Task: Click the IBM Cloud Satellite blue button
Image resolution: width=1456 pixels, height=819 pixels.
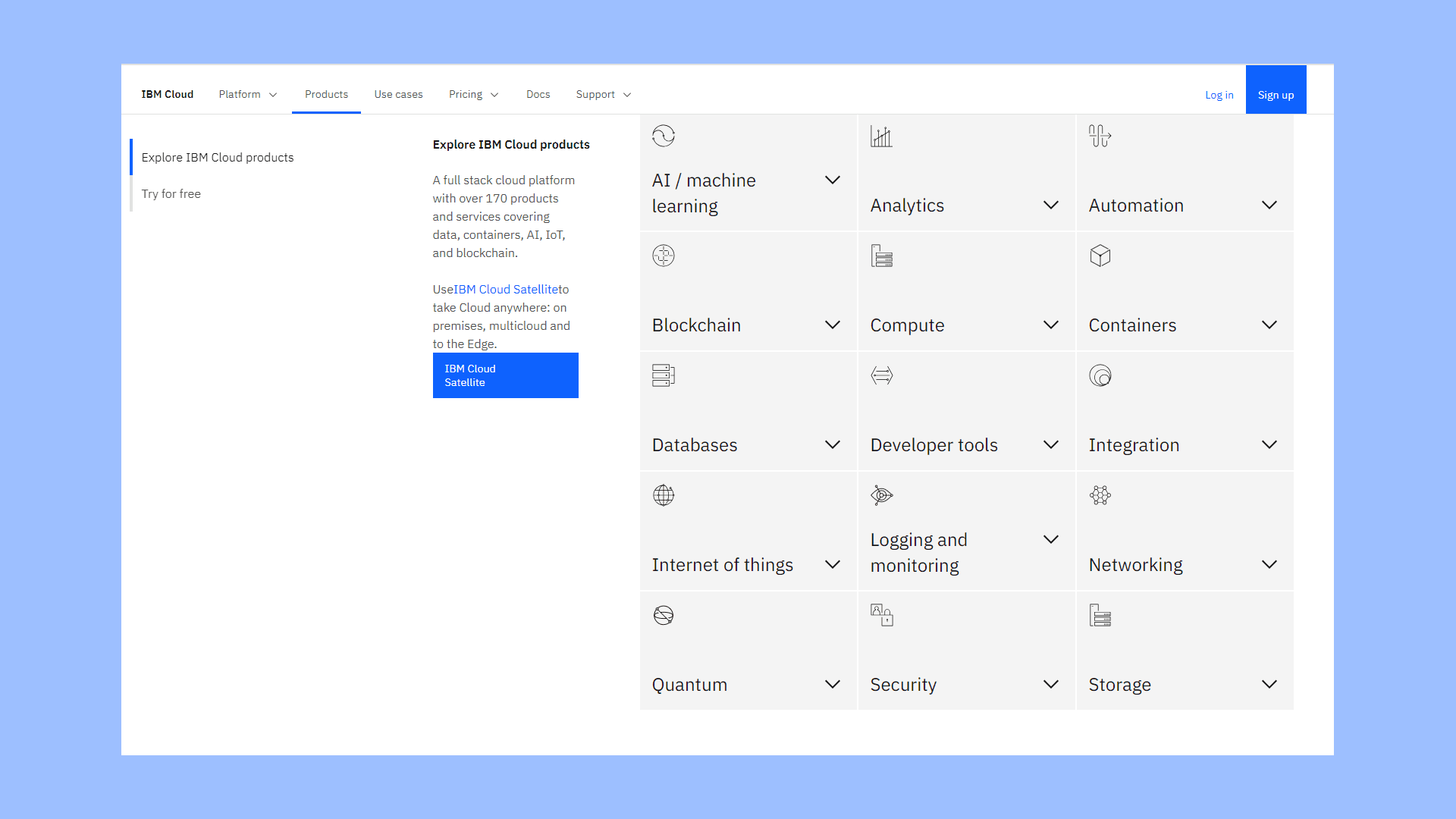Action: point(505,375)
